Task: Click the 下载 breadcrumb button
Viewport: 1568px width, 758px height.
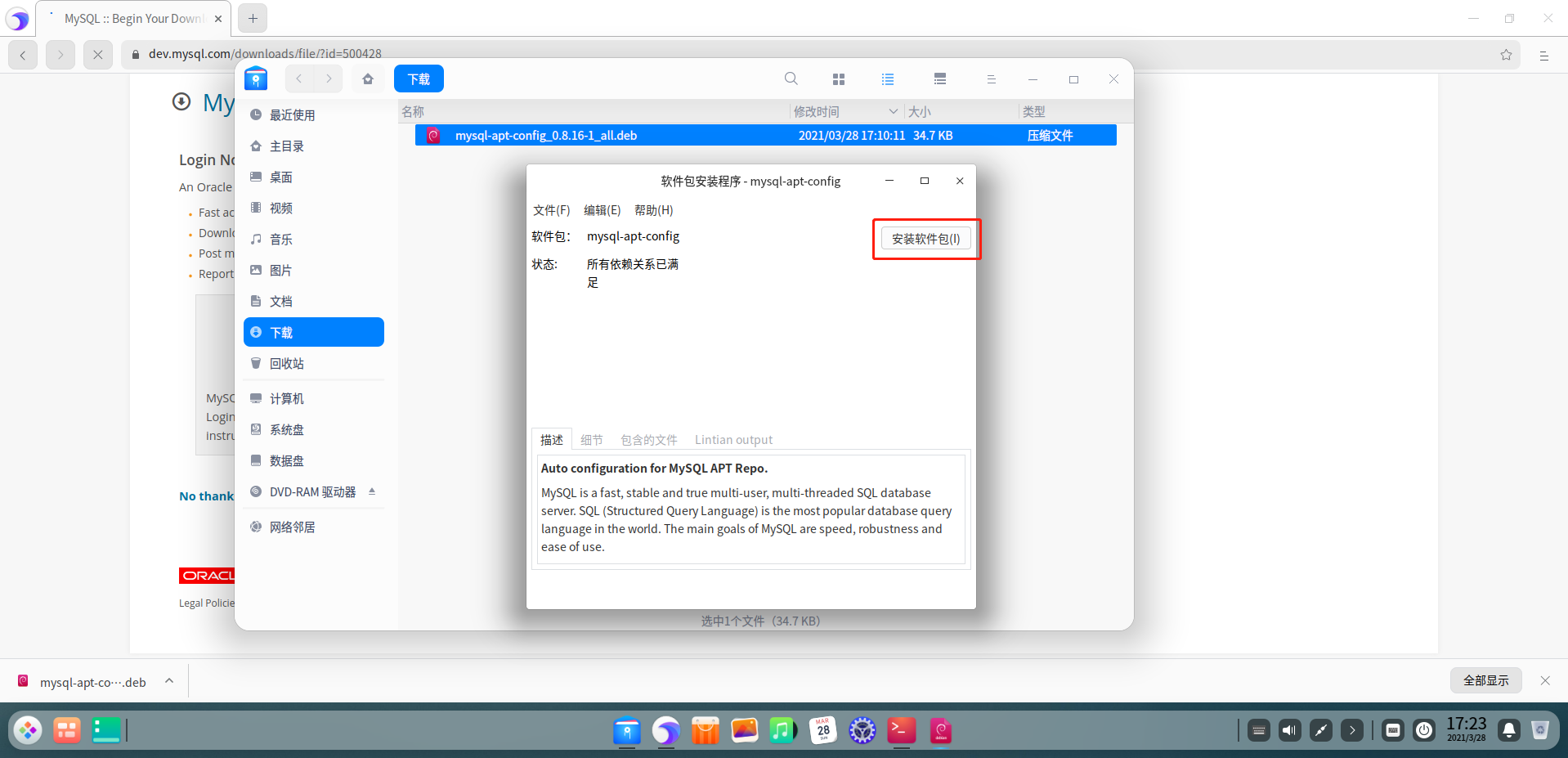Action: click(x=419, y=78)
